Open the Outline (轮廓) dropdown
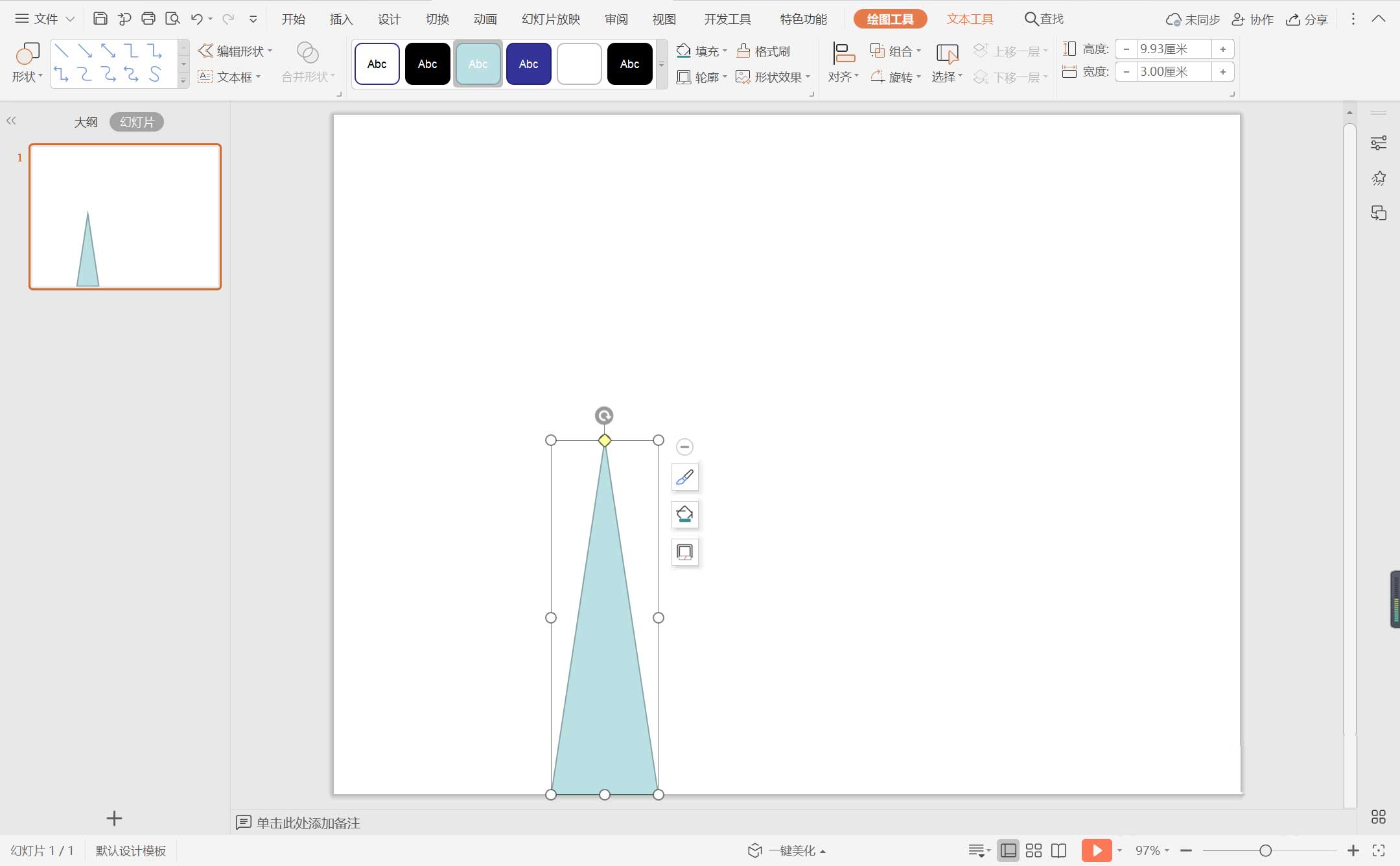The height and width of the screenshot is (866, 1400). pos(725,77)
